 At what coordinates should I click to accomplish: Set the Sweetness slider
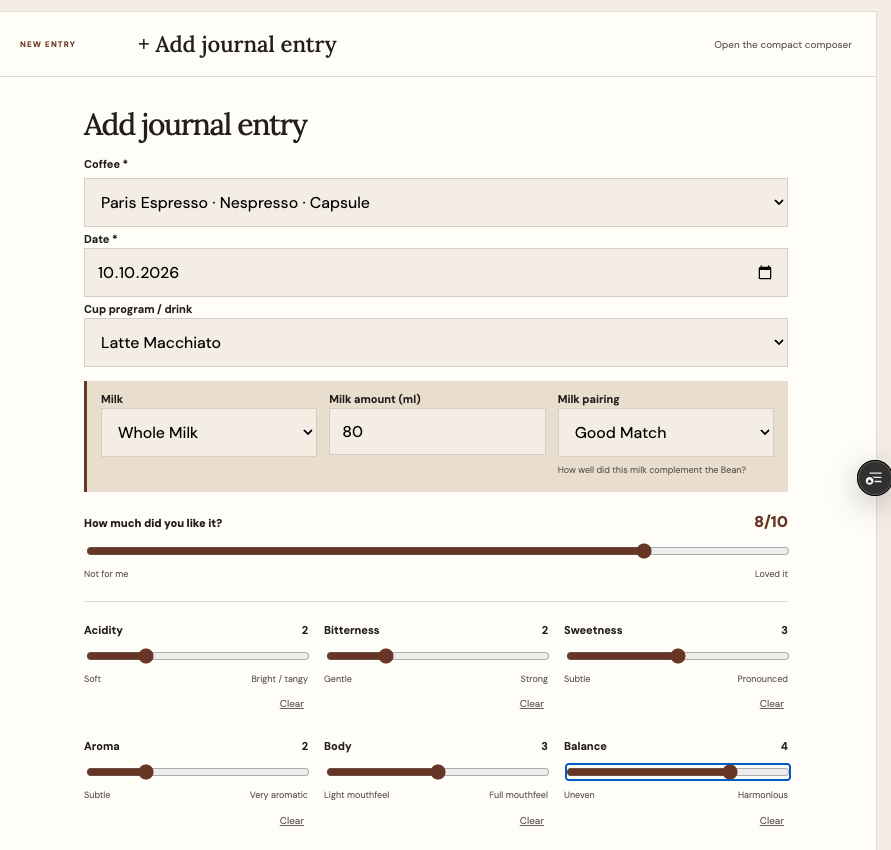tap(677, 656)
